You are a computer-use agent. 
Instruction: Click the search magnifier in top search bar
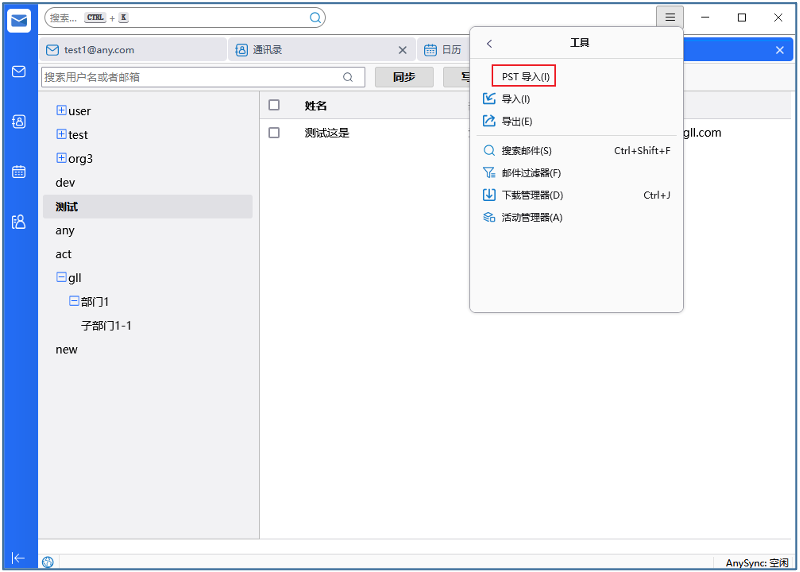point(315,18)
